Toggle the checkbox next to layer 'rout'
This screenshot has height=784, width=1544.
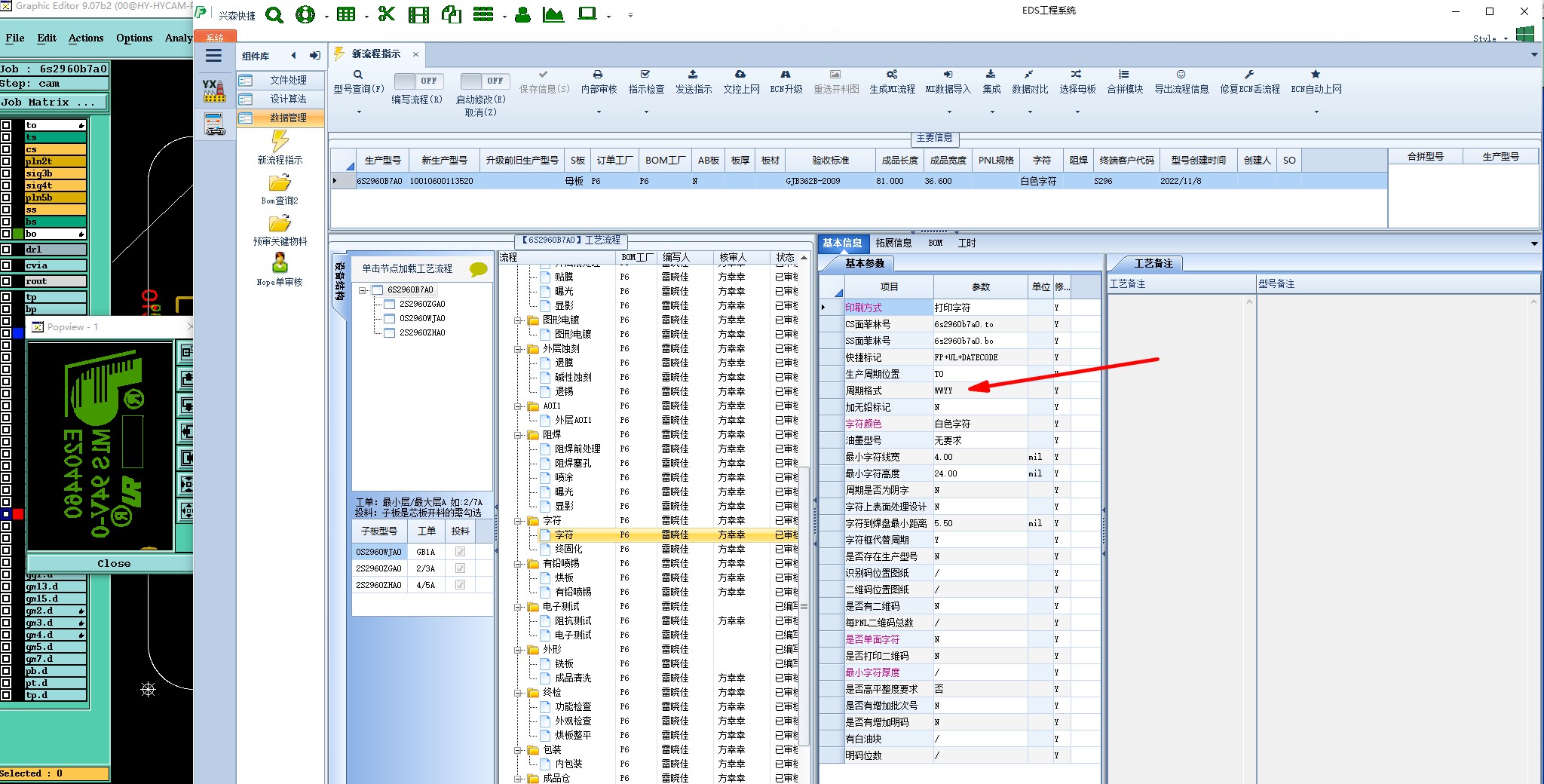pyautogui.click(x=6, y=281)
